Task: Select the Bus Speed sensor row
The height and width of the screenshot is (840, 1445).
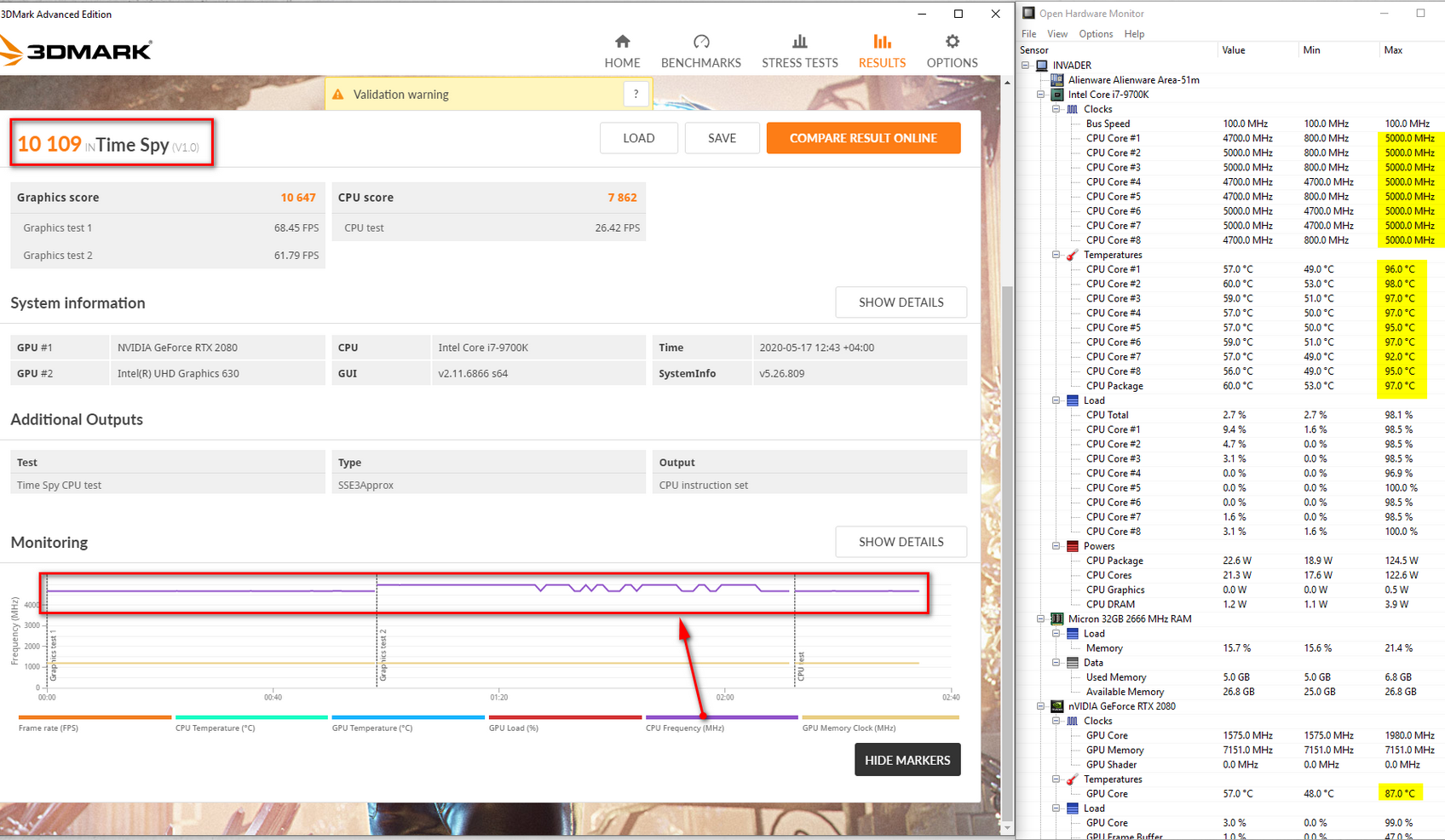Action: (1231, 124)
